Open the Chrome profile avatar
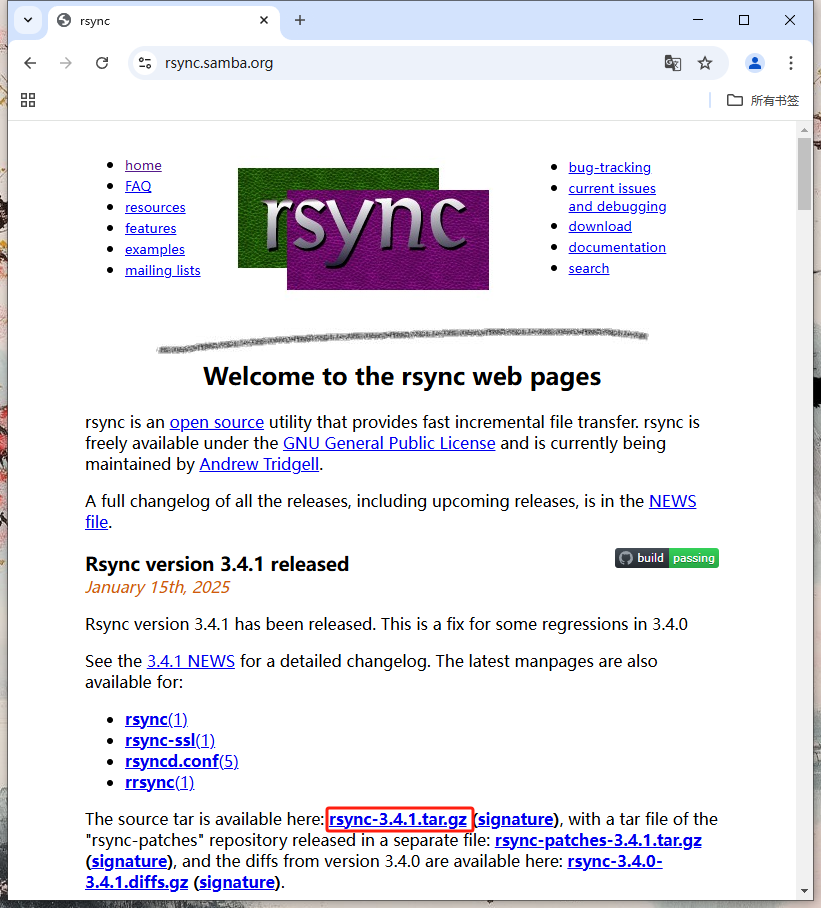This screenshot has width=821, height=908. (755, 63)
